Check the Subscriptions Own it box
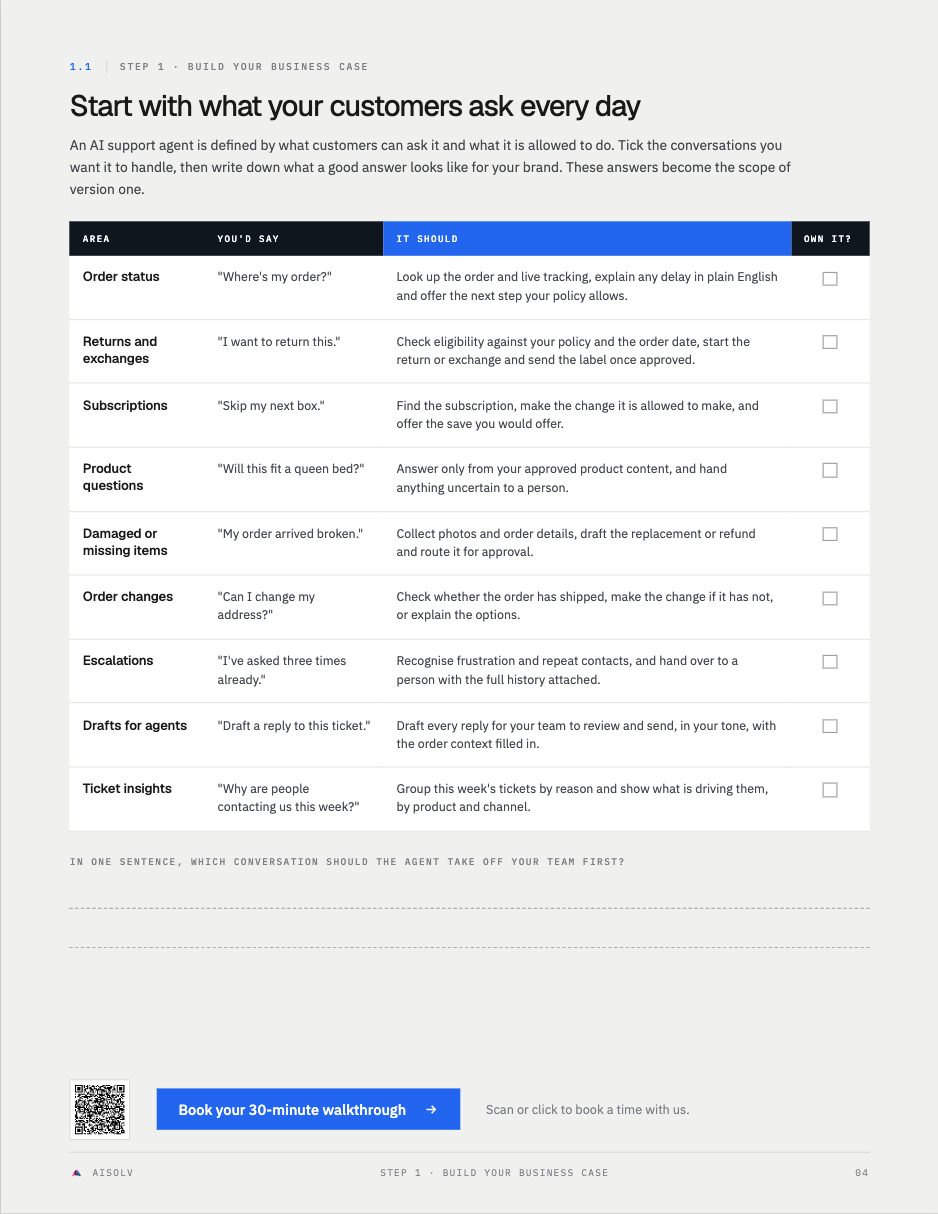938x1214 pixels. [x=830, y=406]
